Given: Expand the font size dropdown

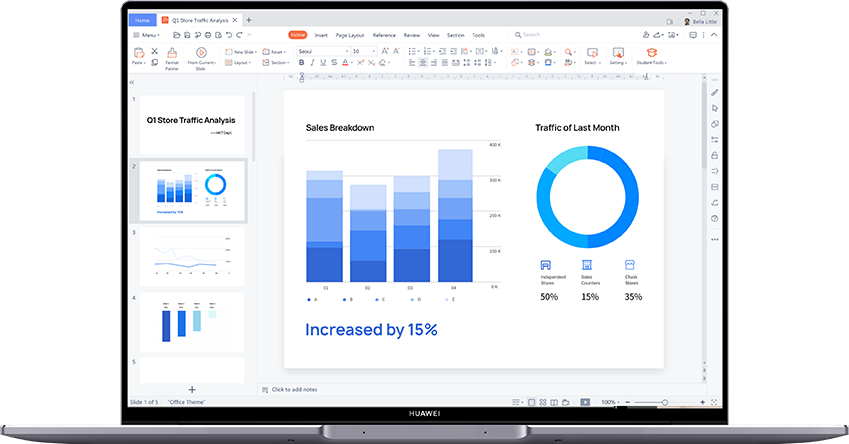Looking at the screenshot, I should click(373, 51).
